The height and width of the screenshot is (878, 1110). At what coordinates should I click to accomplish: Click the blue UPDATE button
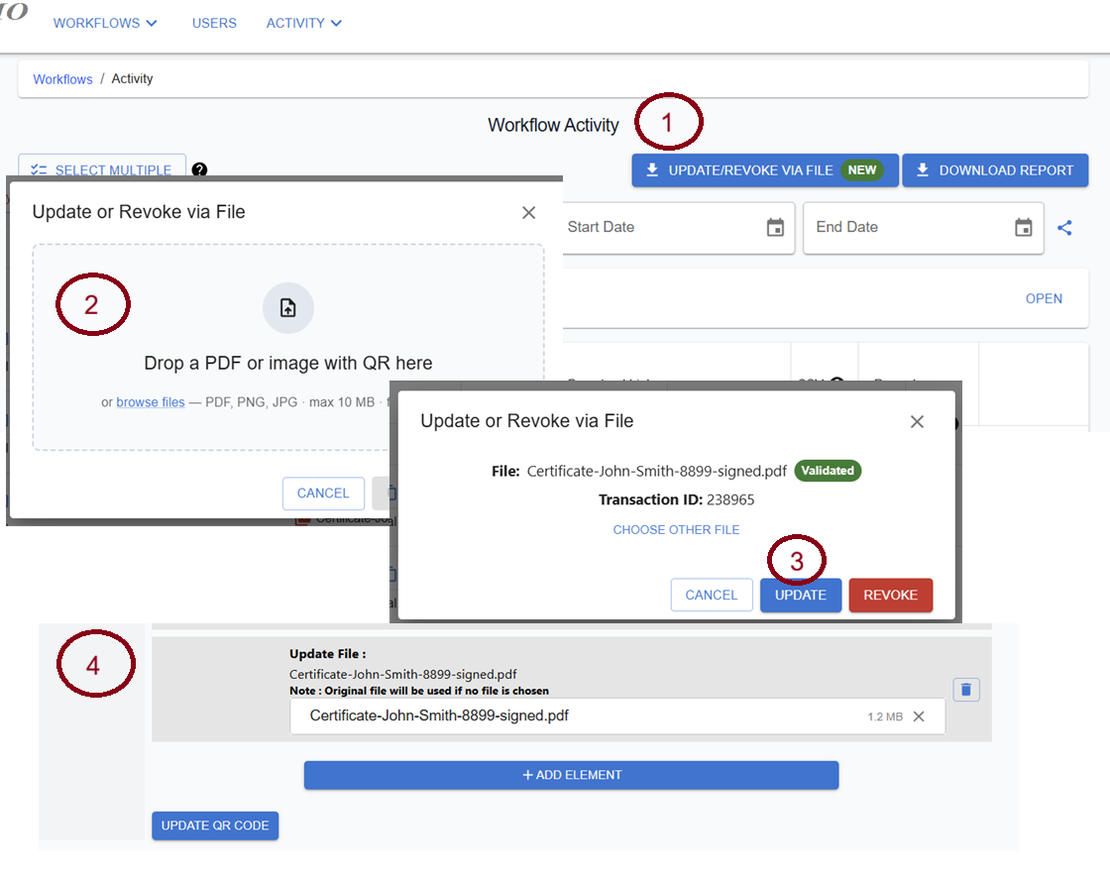tap(801, 595)
